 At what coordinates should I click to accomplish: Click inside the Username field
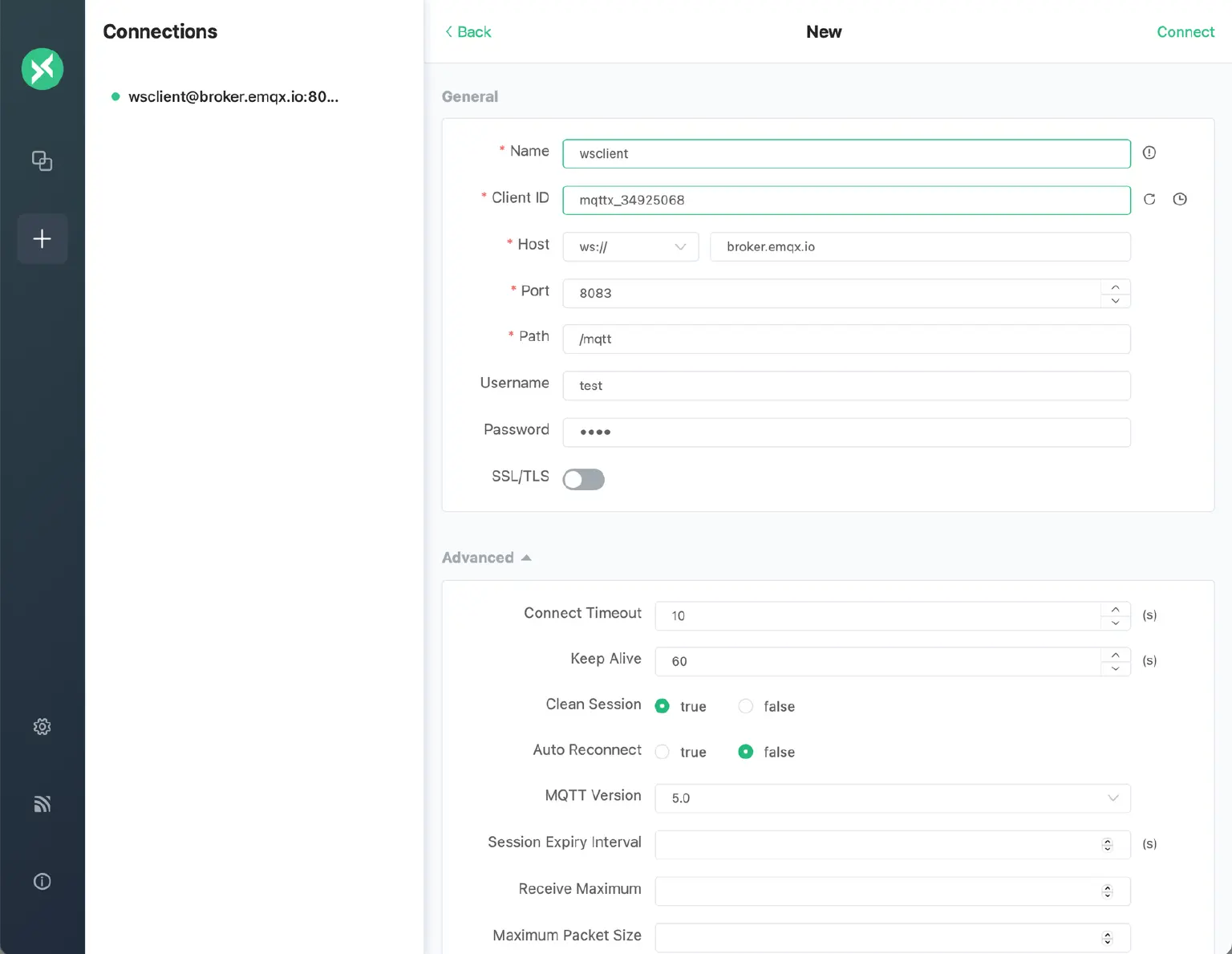[846, 386]
